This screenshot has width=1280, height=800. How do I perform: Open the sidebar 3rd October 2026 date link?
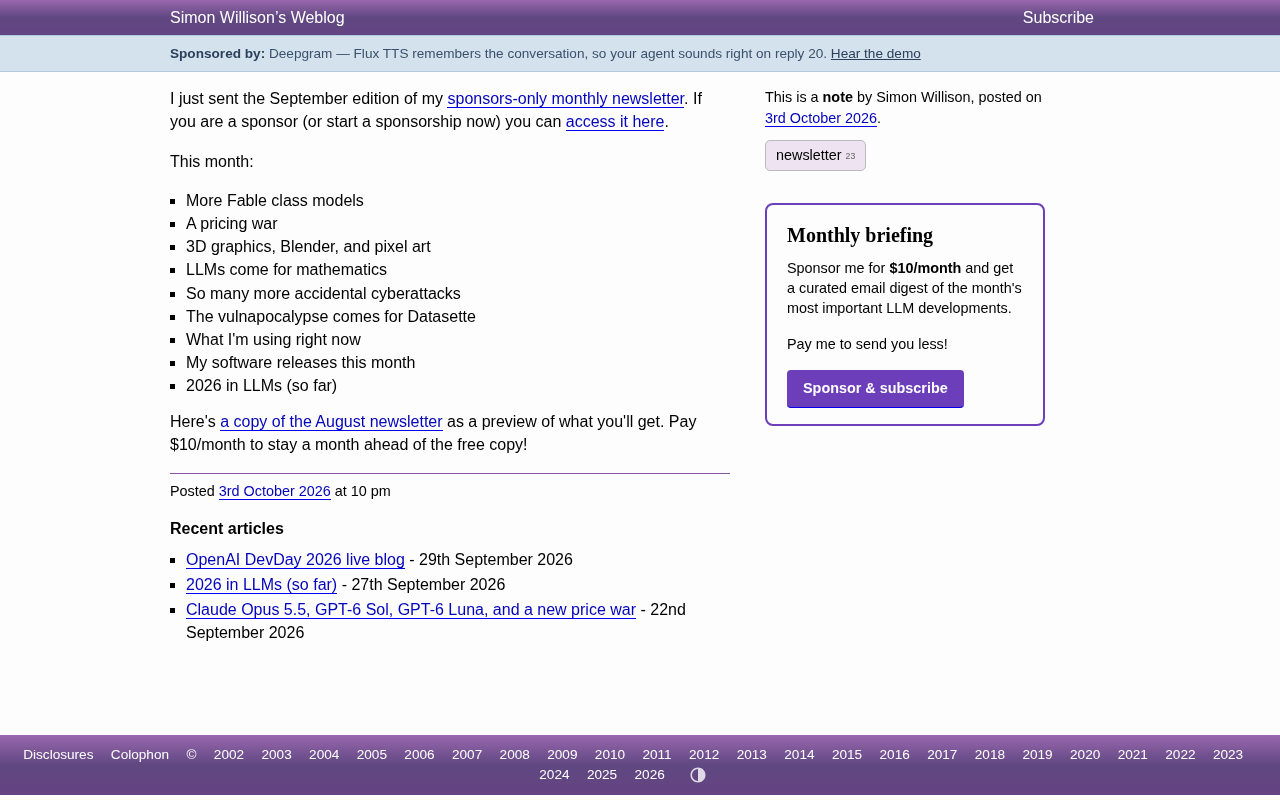(x=821, y=118)
